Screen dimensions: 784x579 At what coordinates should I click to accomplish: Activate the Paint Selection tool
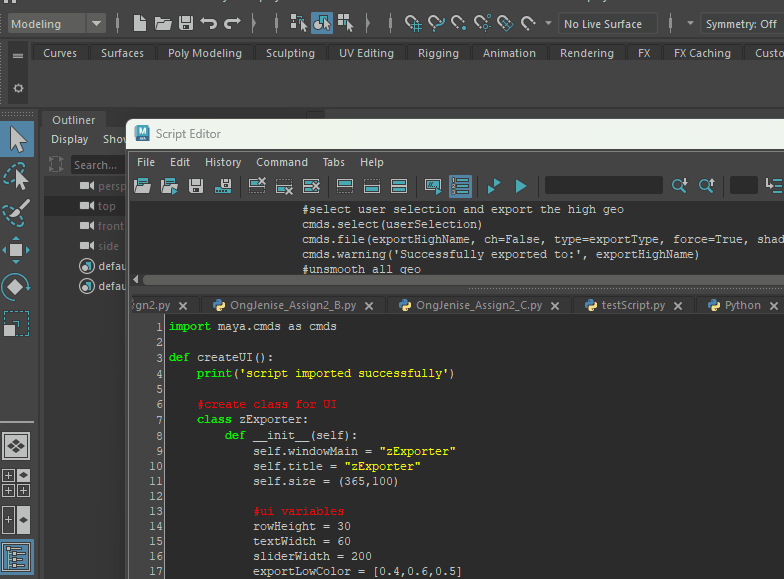click(x=17, y=212)
